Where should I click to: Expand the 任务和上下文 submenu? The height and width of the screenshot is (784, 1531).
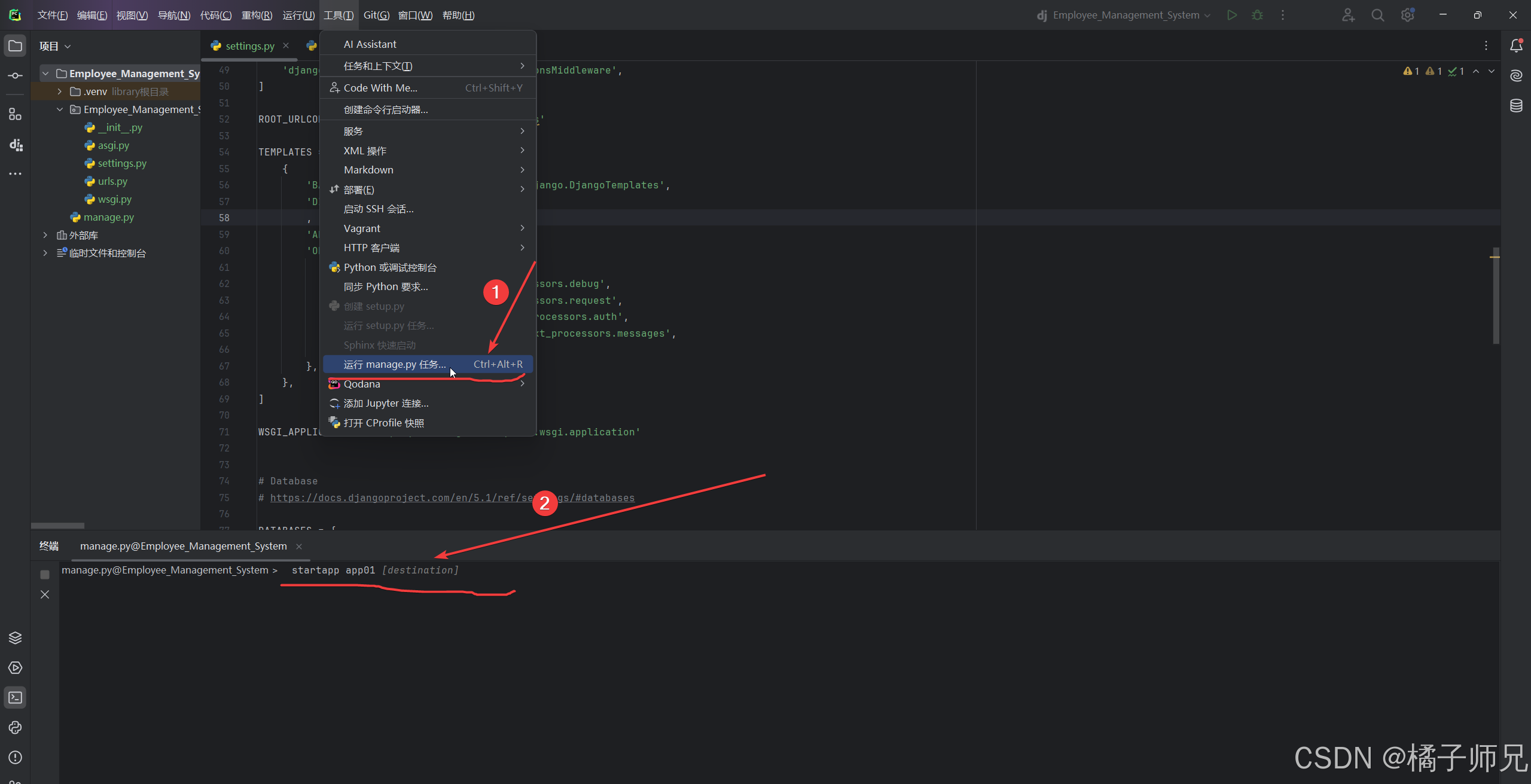428,66
